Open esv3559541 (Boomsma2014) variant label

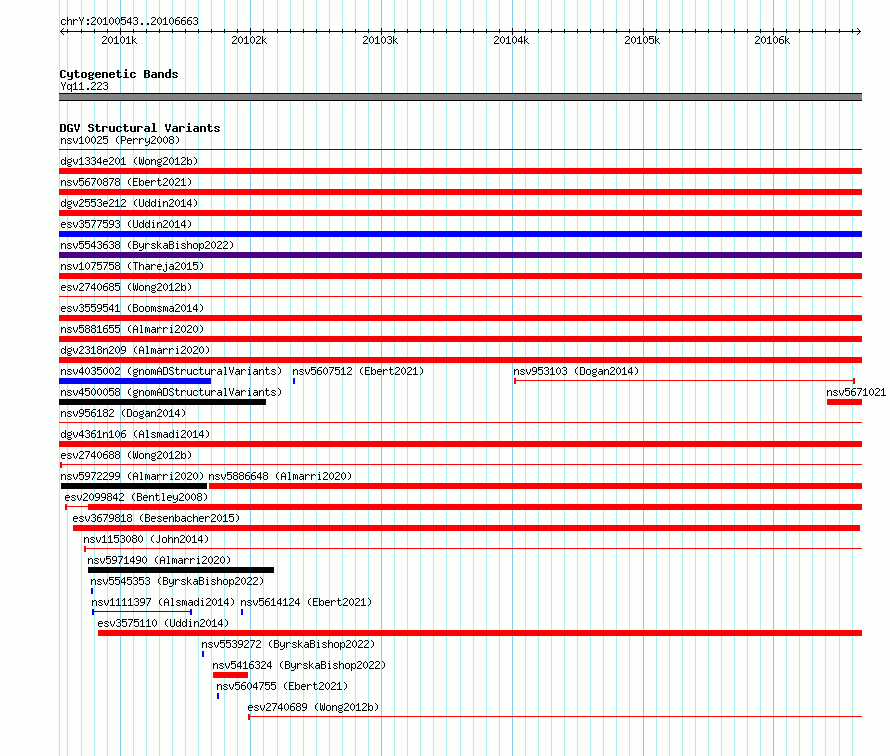tap(132, 308)
